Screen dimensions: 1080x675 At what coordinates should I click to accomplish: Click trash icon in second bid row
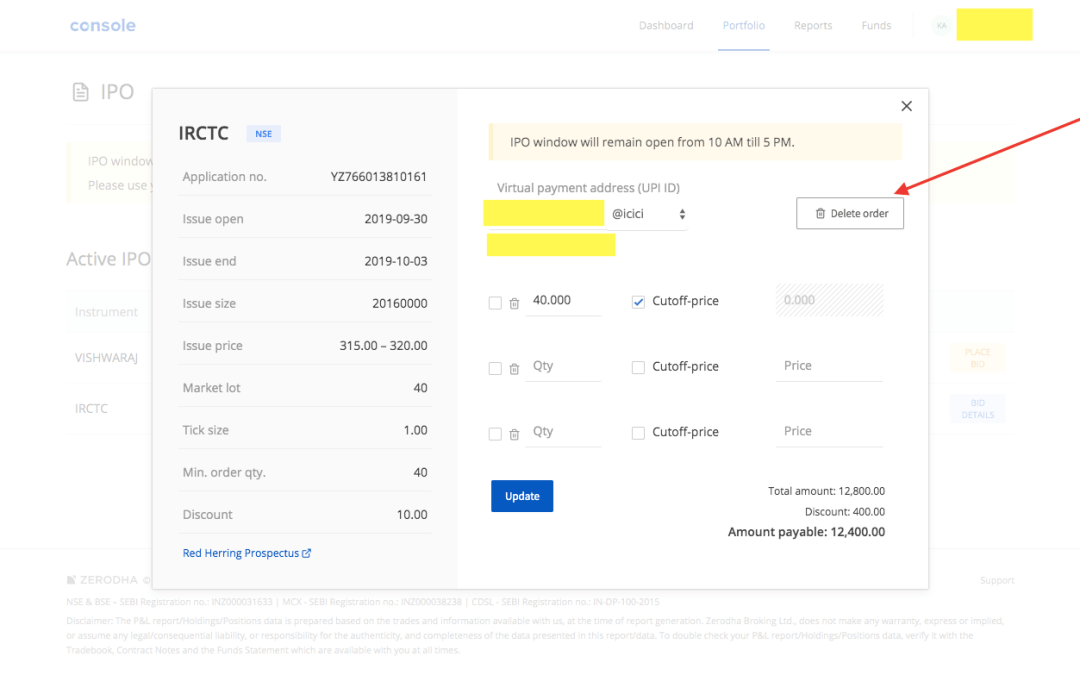(x=514, y=368)
